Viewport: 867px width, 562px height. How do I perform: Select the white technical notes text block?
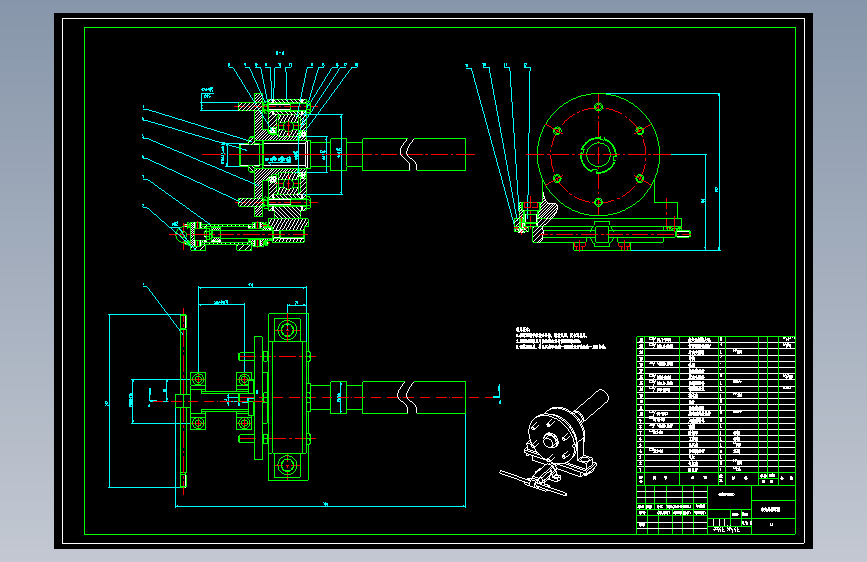pyautogui.click(x=561, y=339)
